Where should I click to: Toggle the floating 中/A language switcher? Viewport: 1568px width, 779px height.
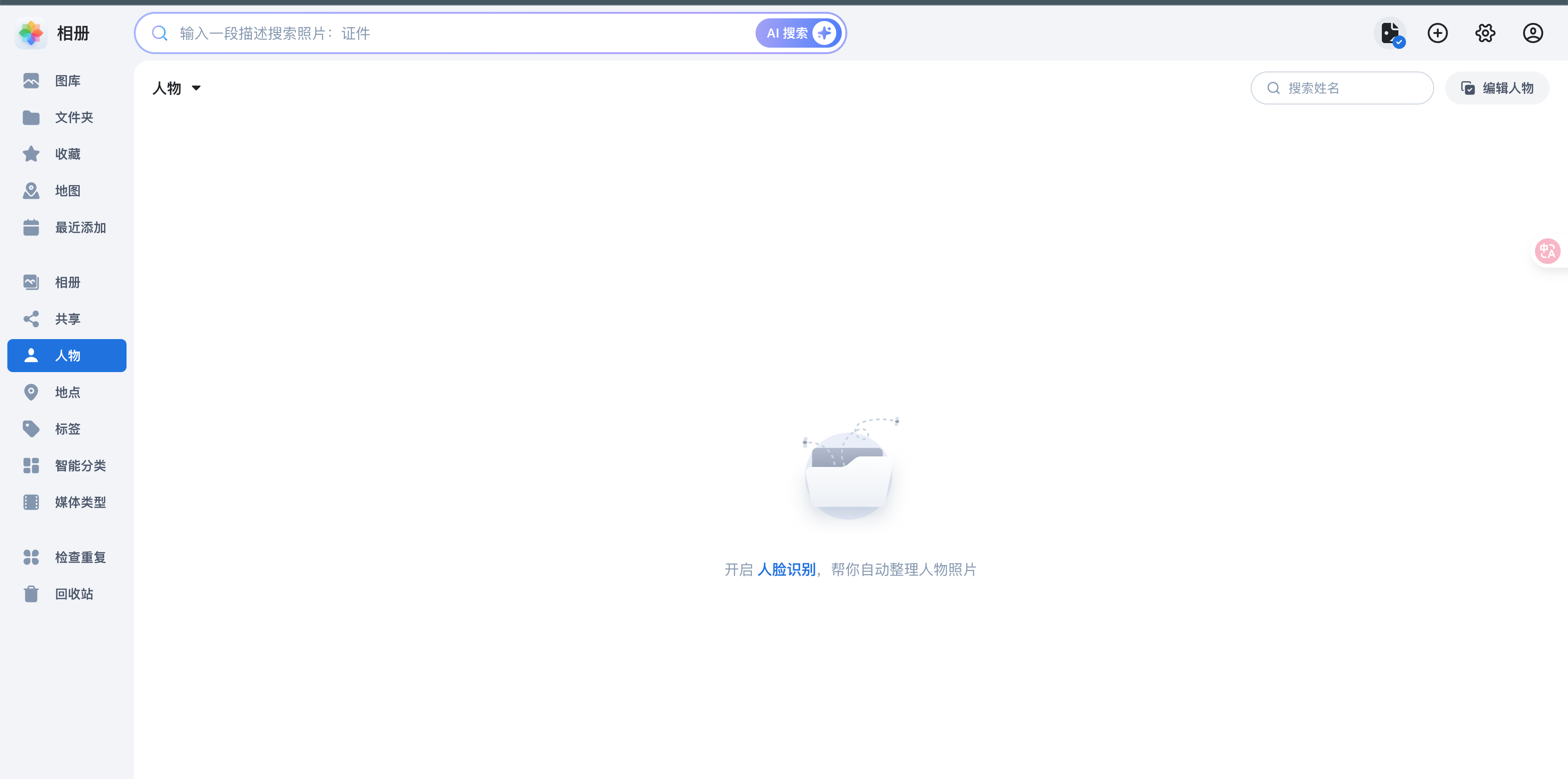(x=1548, y=251)
